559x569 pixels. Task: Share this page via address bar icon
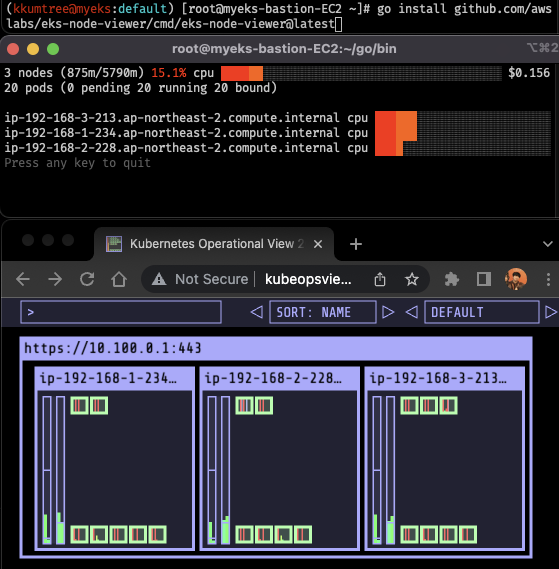pos(380,279)
